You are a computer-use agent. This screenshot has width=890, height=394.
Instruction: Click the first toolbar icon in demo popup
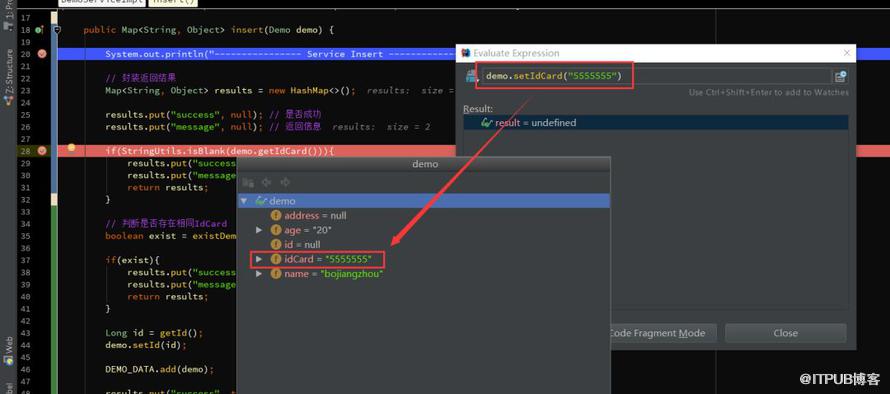248,182
